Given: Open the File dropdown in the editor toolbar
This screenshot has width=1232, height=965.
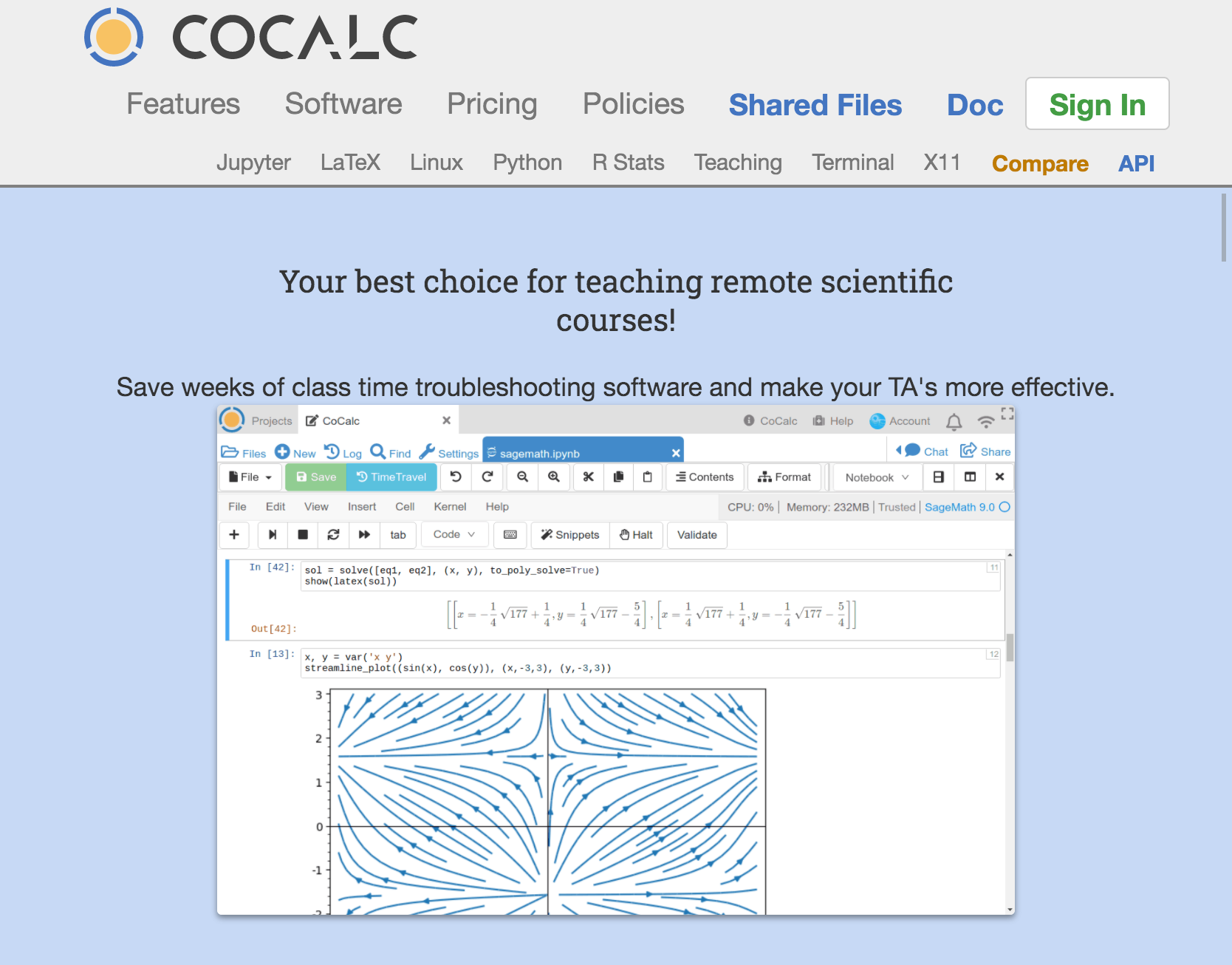Looking at the screenshot, I should click(249, 477).
